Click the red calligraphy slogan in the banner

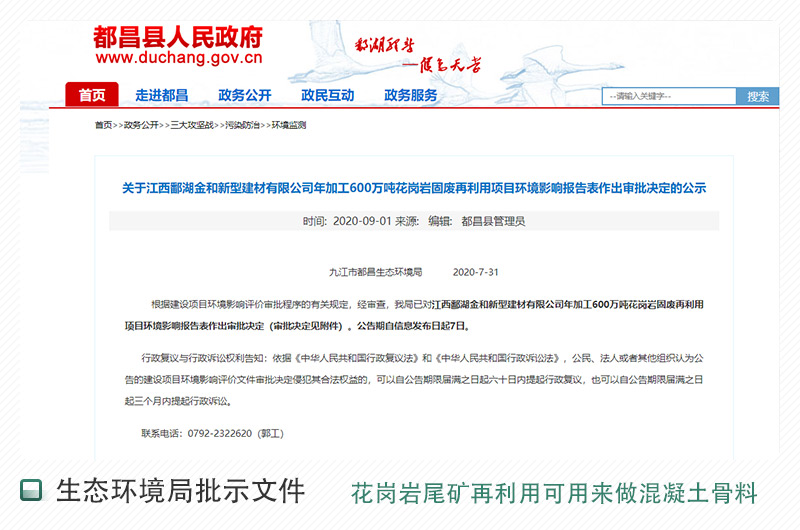point(418,55)
